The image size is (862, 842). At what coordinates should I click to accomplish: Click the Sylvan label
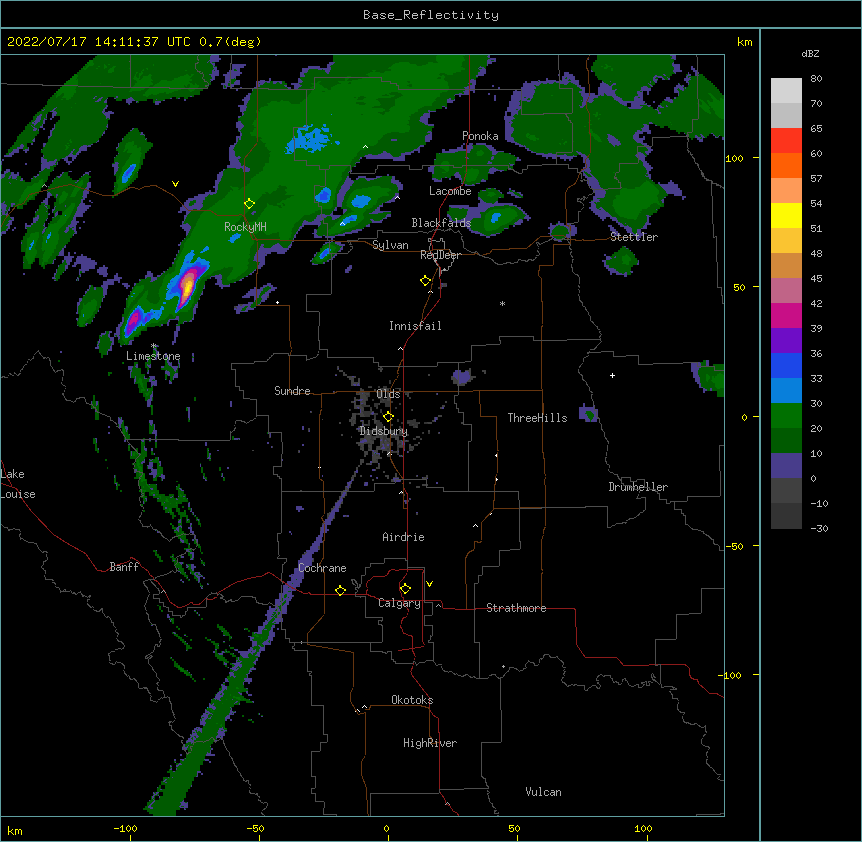click(x=390, y=245)
